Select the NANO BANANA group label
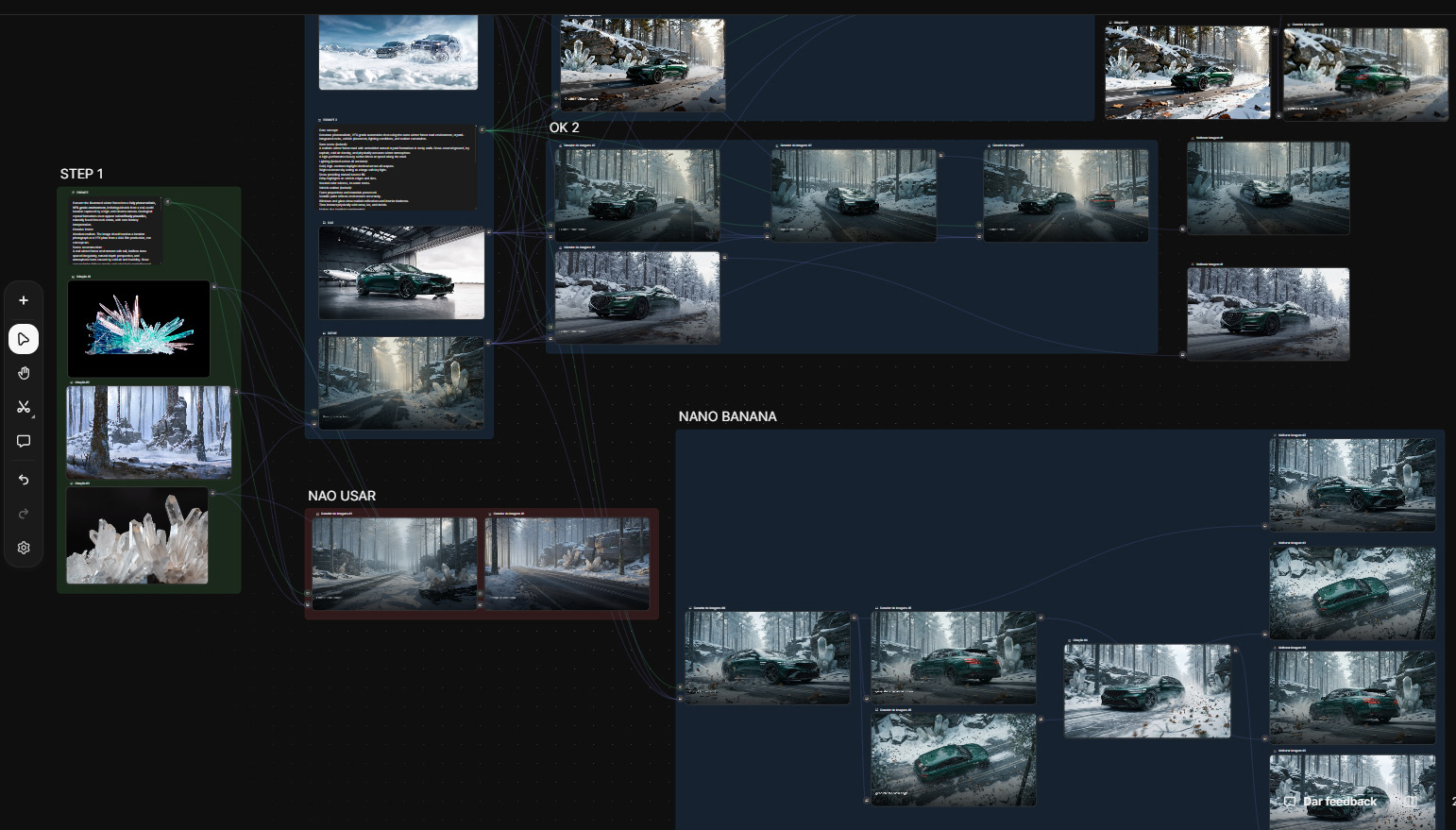This screenshot has width=1456, height=830. click(x=727, y=416)
